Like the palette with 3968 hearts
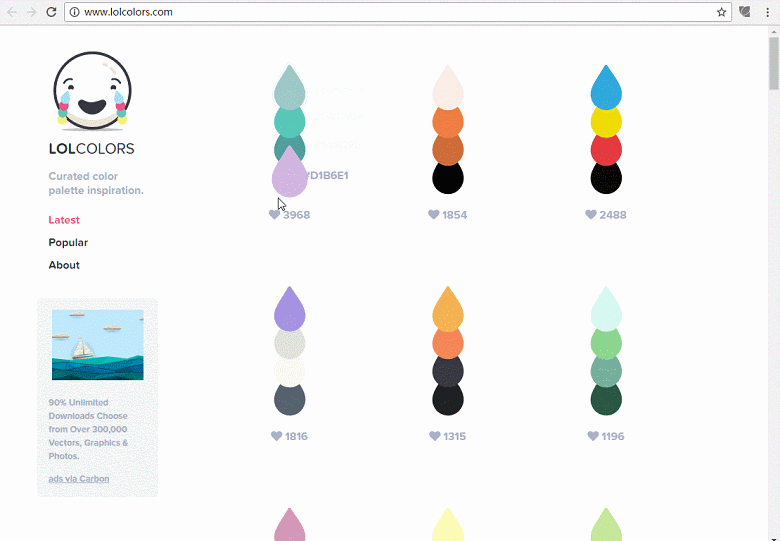780x541 pixels. tap(274, 214)
